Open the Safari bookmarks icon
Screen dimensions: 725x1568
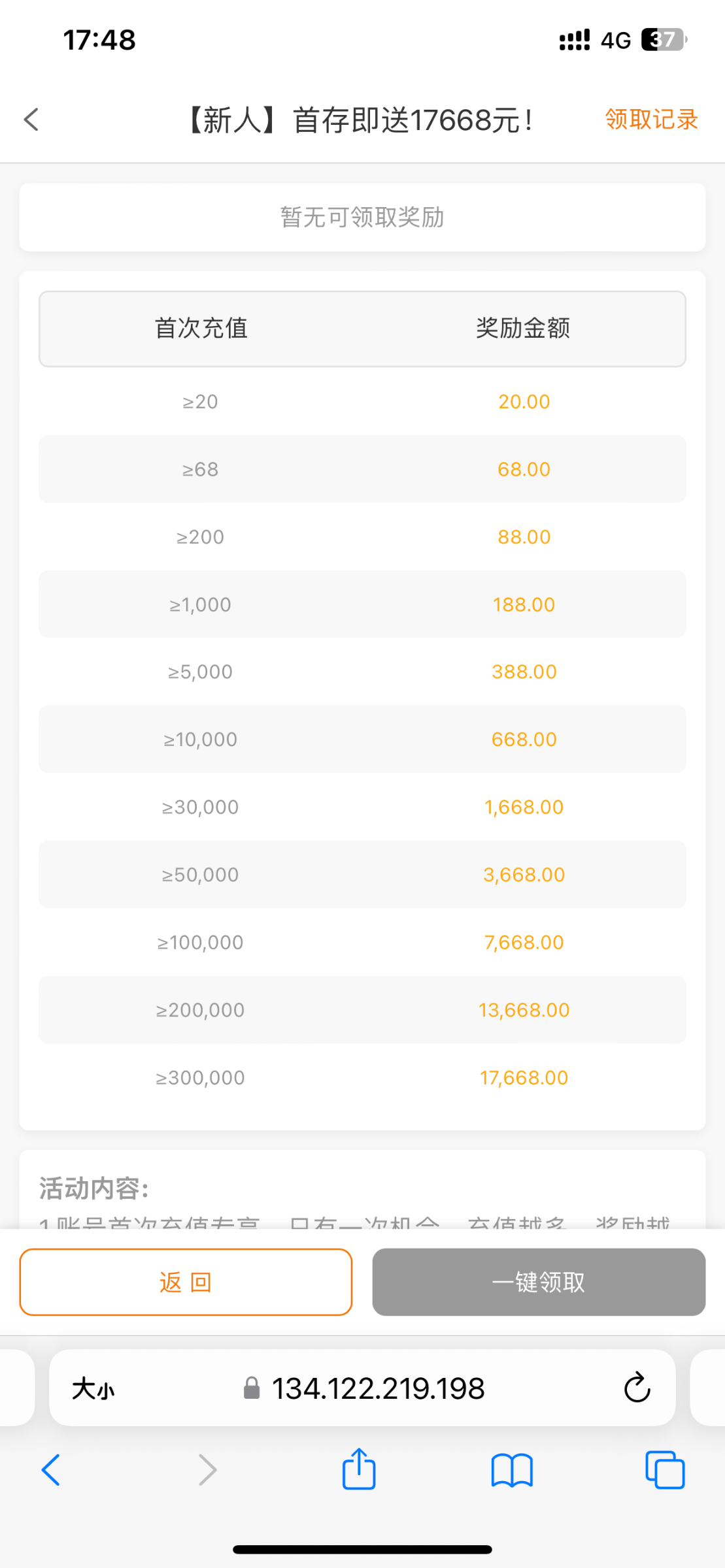(512, 1470)
